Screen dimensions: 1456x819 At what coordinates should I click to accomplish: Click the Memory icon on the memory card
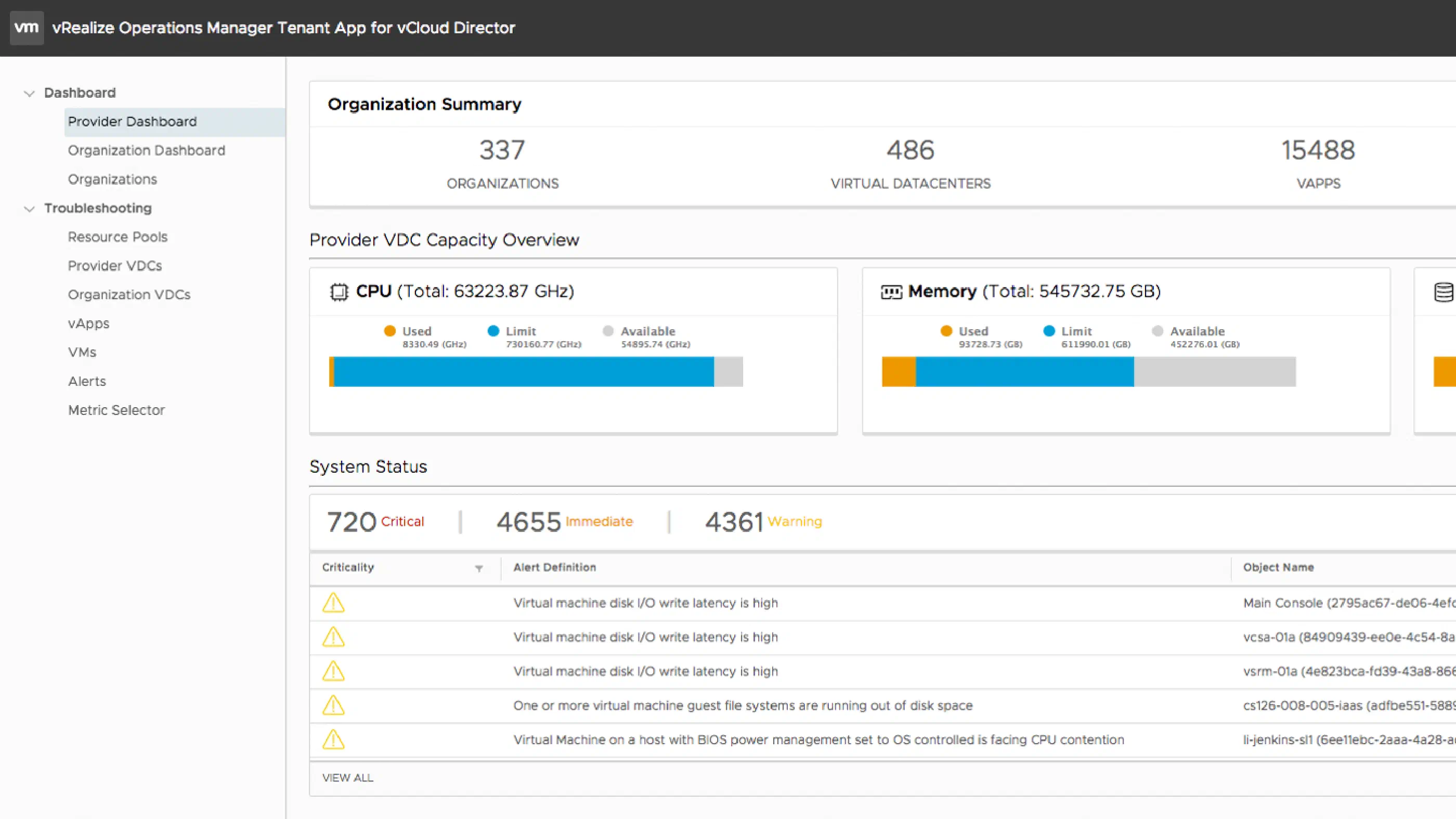pyautogui.click(x=891, y=292)
